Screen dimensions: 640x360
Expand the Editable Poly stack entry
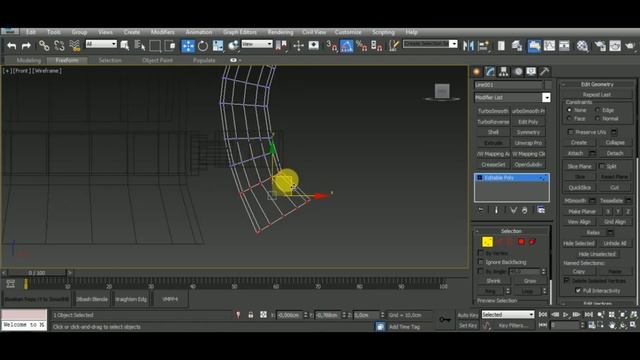click(x=480, y=178)
